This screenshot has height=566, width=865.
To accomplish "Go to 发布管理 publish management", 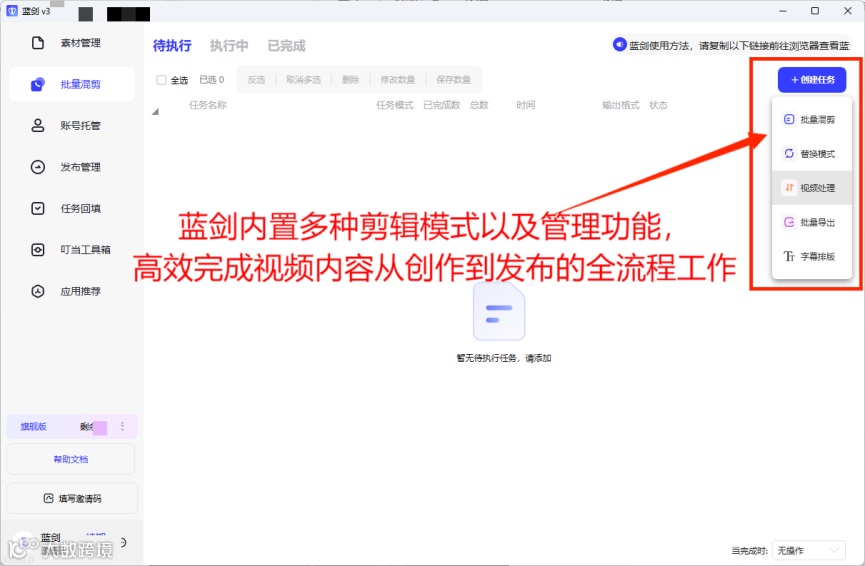I will tap(72, 167).
